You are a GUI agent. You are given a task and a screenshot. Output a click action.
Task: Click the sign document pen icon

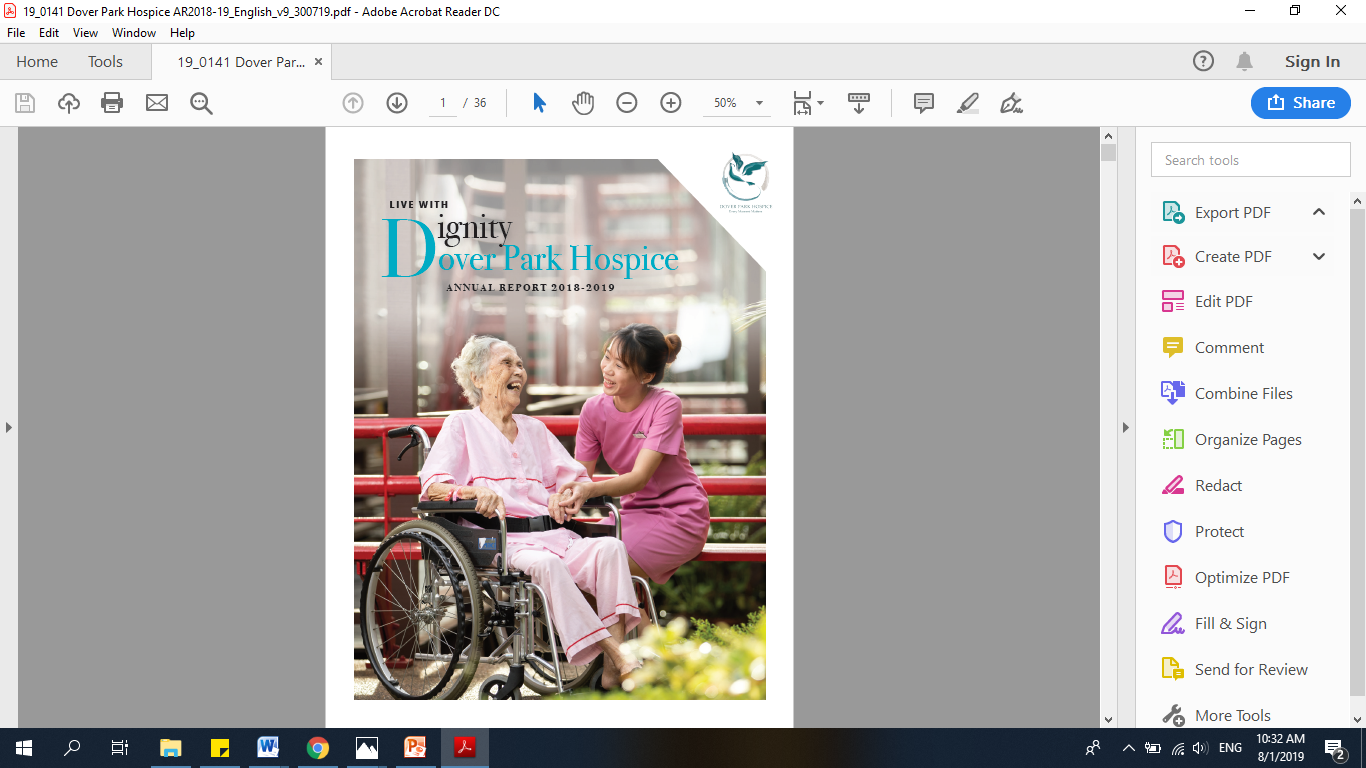1012,103
